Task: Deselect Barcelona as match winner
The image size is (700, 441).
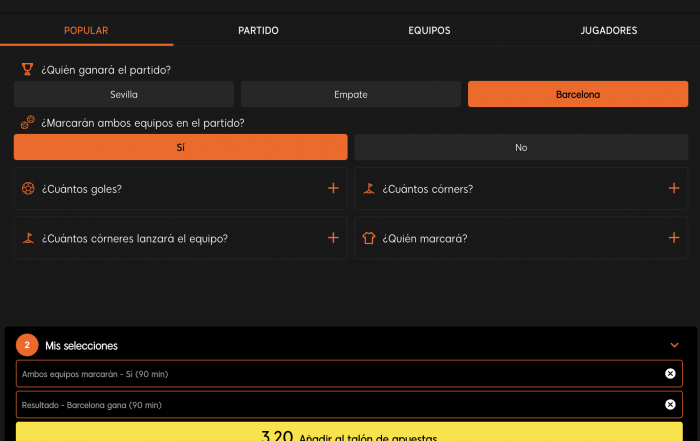Action: (578, 94)
